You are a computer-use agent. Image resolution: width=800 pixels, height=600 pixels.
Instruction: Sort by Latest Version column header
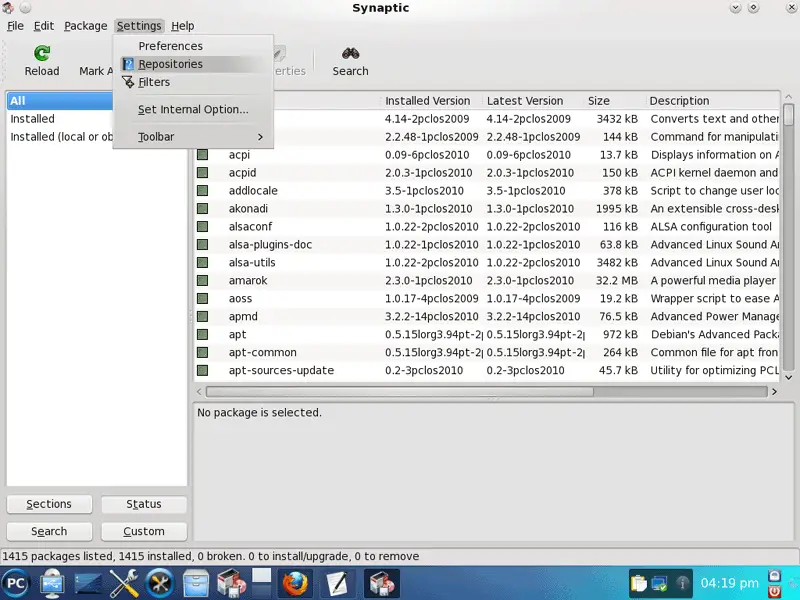(x=533, y=101)
